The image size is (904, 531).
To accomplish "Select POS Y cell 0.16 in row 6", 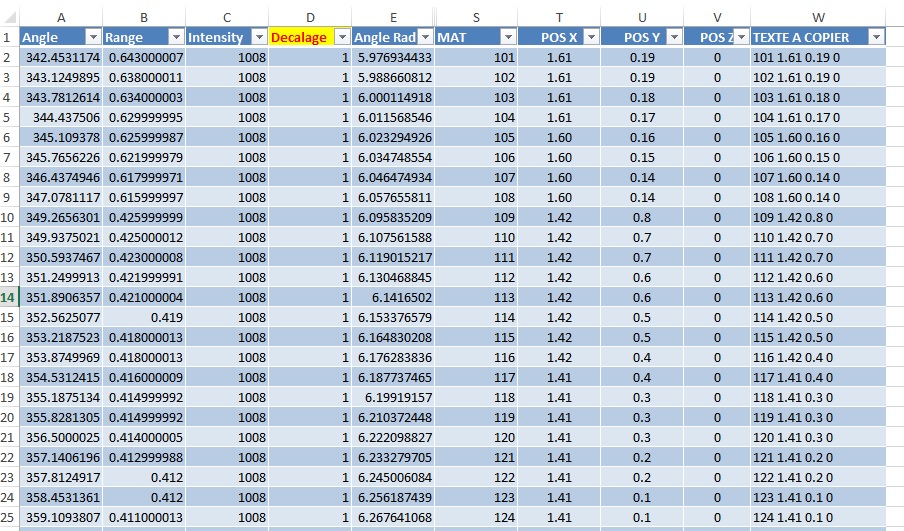I will [x=642, y=138].
